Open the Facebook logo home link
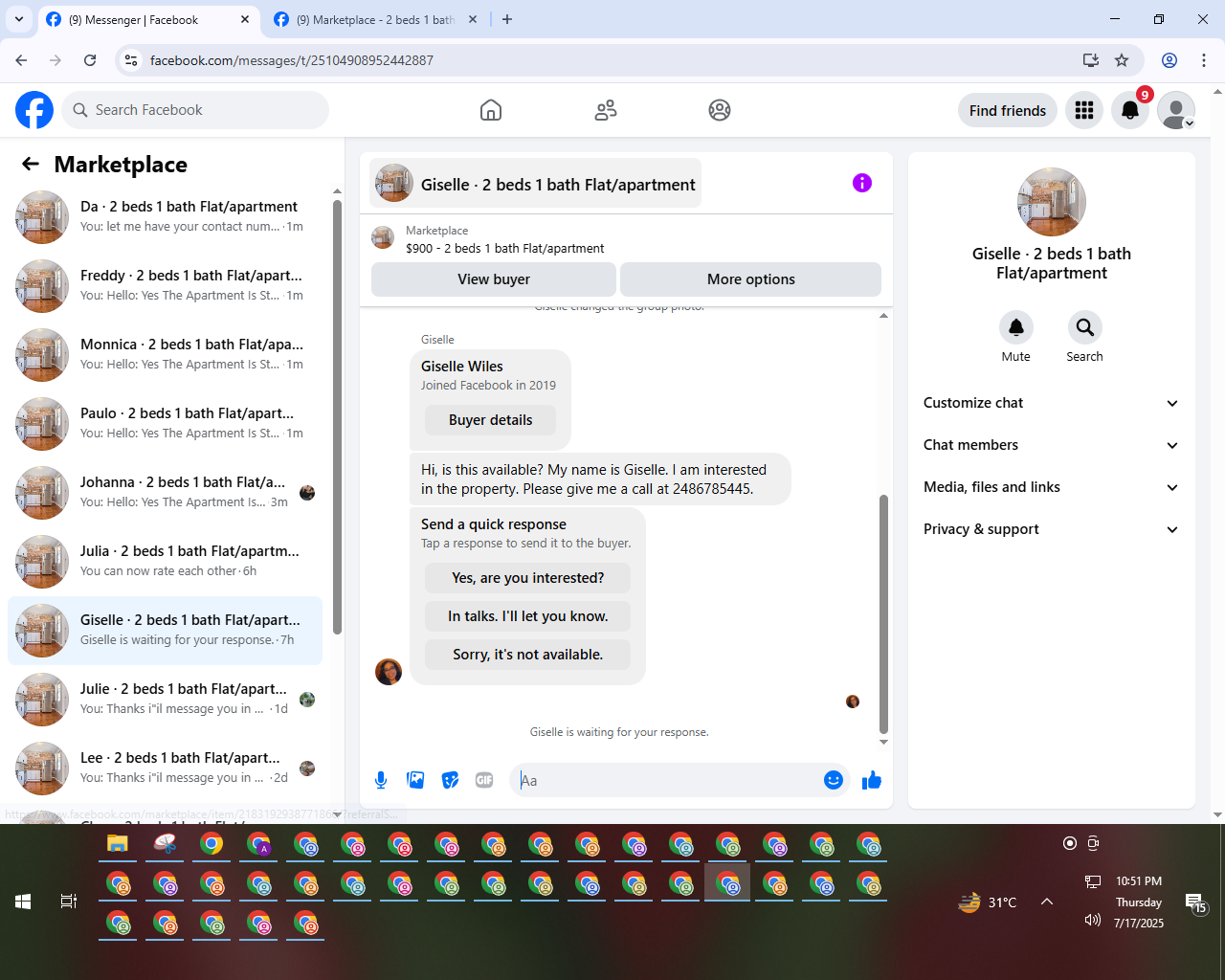Image resolution: width=1225 pixels, height=980 pixels. point(34,110)
